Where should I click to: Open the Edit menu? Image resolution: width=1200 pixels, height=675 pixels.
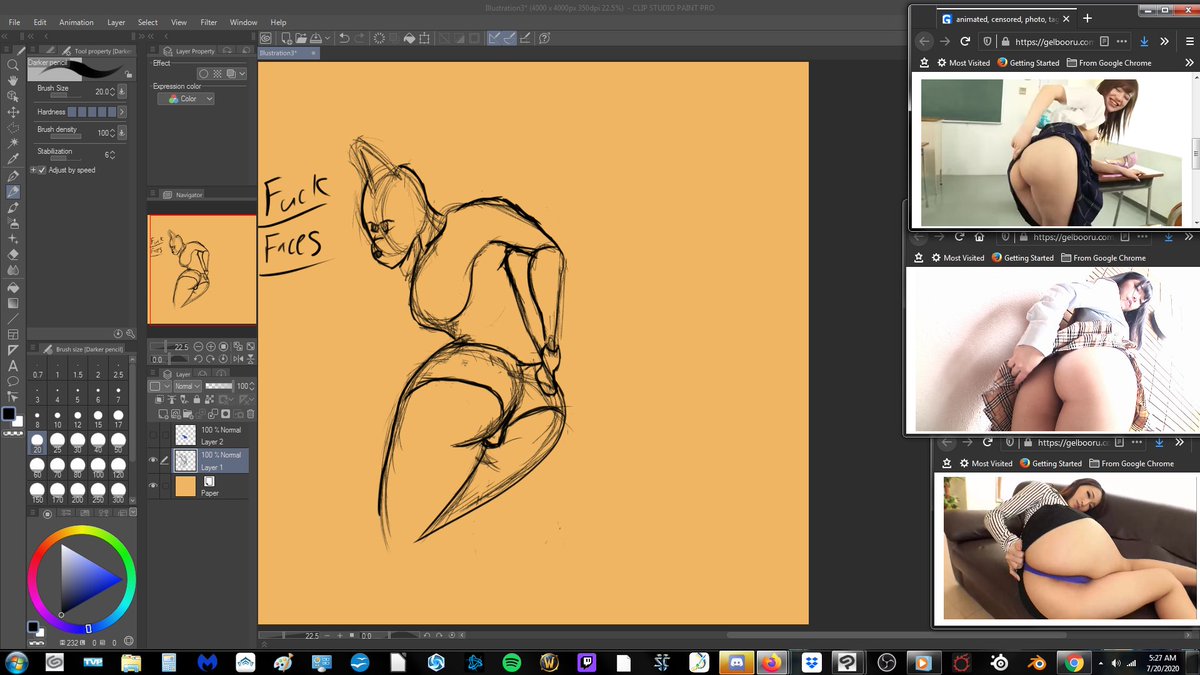(40, 22)
